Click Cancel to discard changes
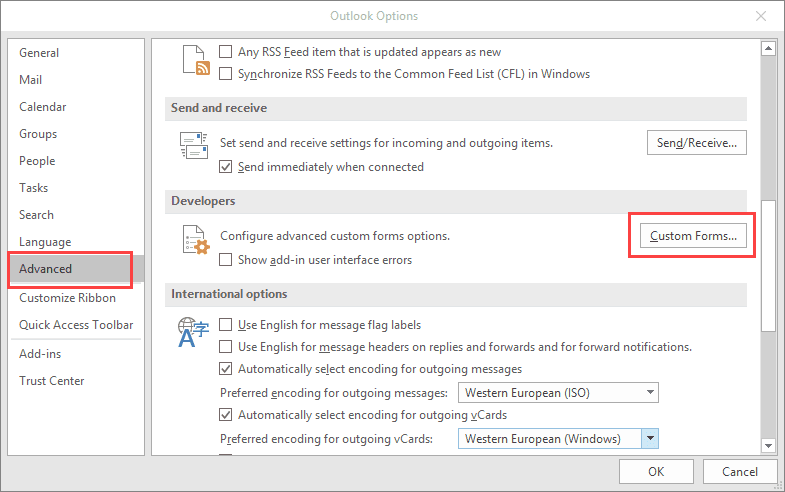This screenshot has width=785, height=492. (x=739, y=471)
